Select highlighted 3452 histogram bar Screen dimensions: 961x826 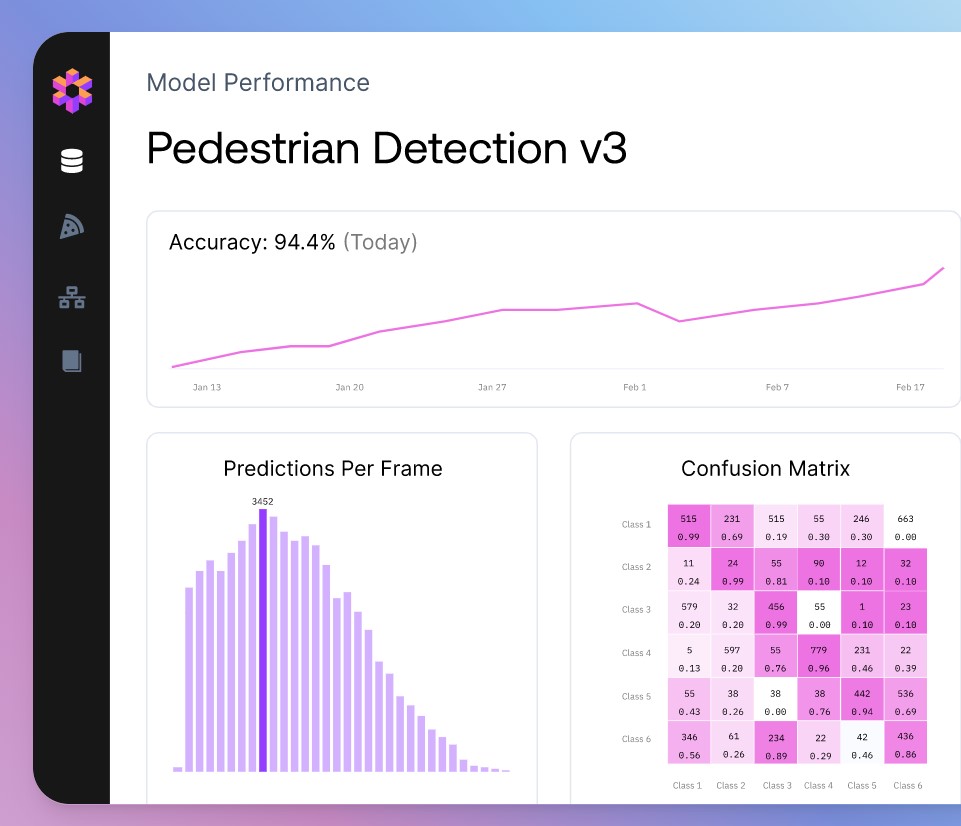(263, 640)
